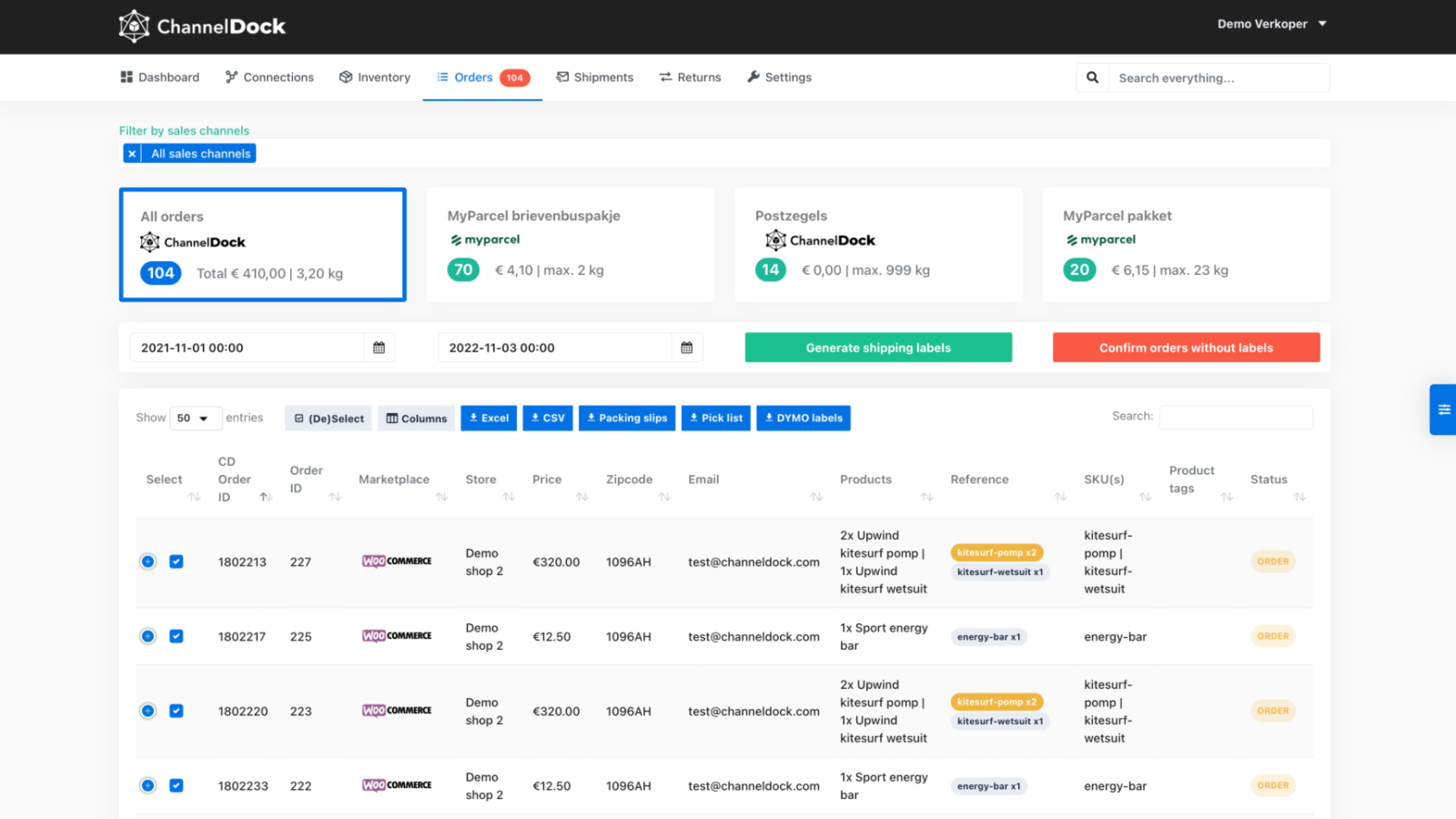
Task: Open the Demo Verkoper account menu
Action: click(1271, 24)
